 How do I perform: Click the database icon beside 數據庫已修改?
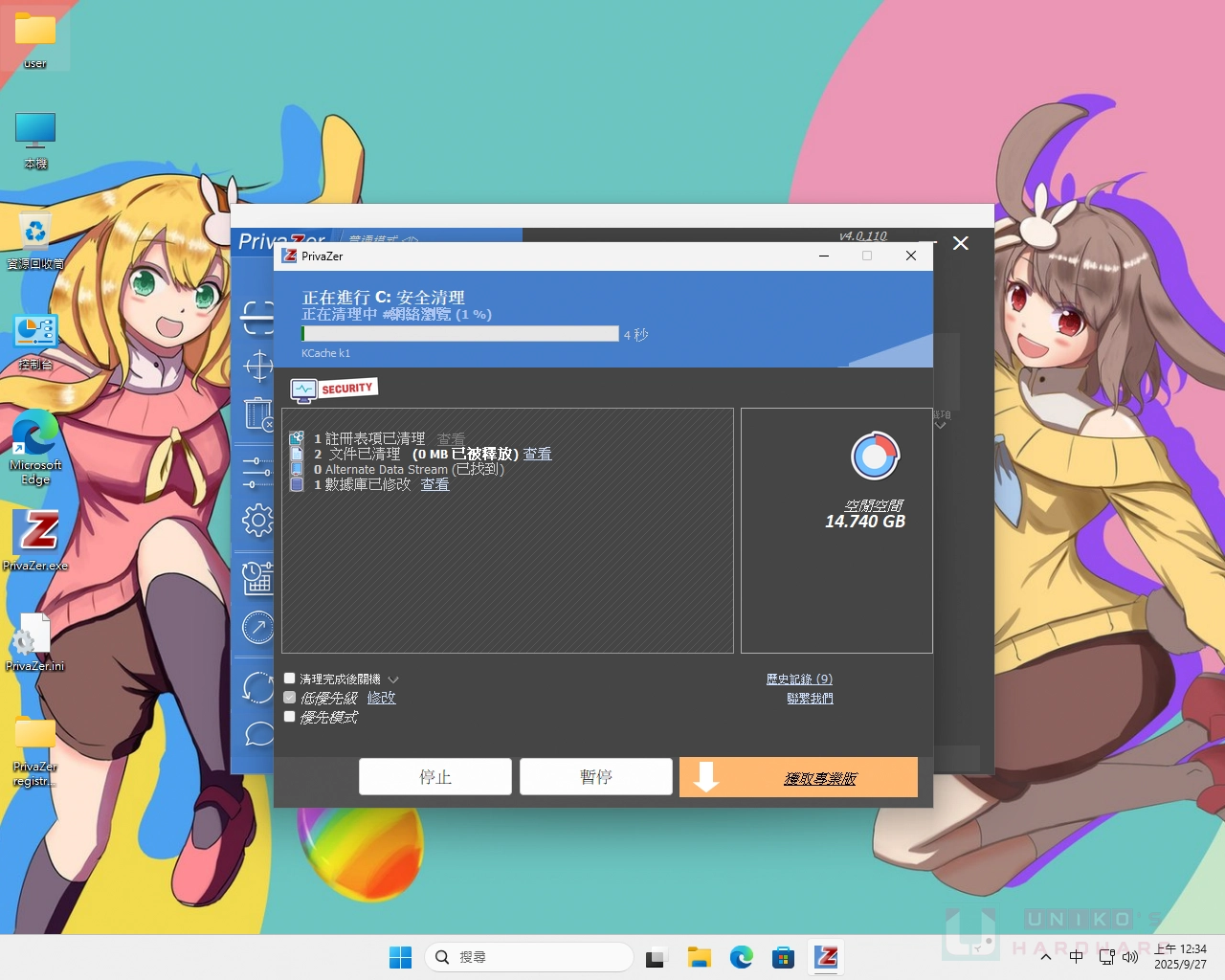[x=297, y=484]
